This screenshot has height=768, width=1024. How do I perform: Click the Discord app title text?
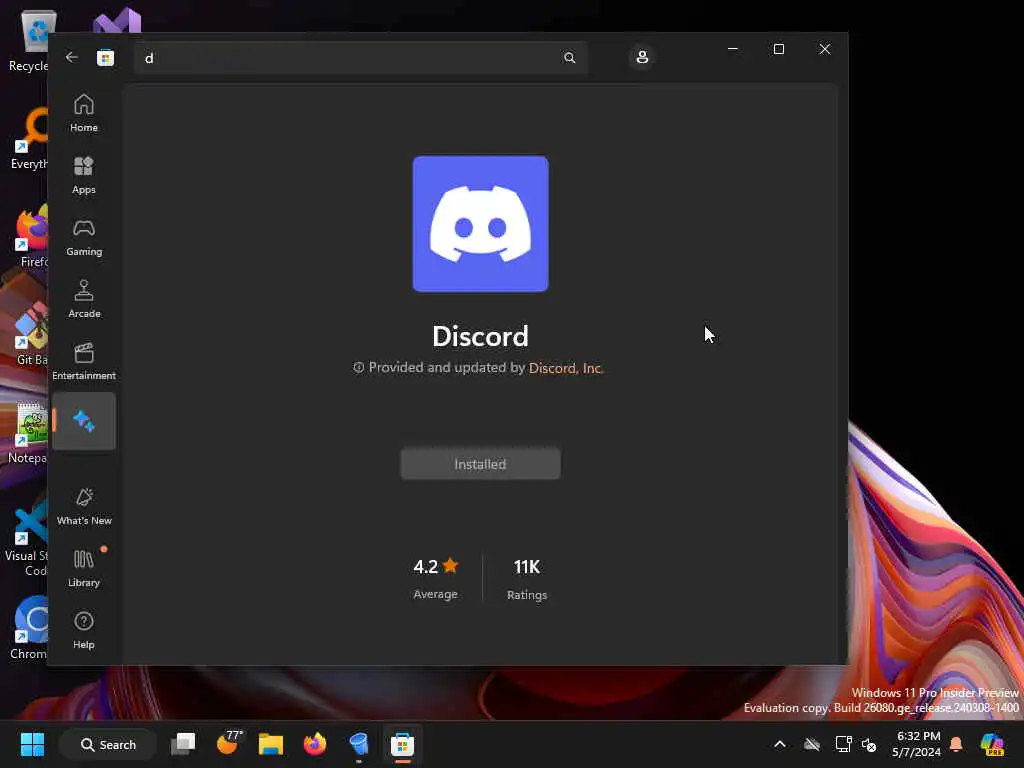coord(480,336)
